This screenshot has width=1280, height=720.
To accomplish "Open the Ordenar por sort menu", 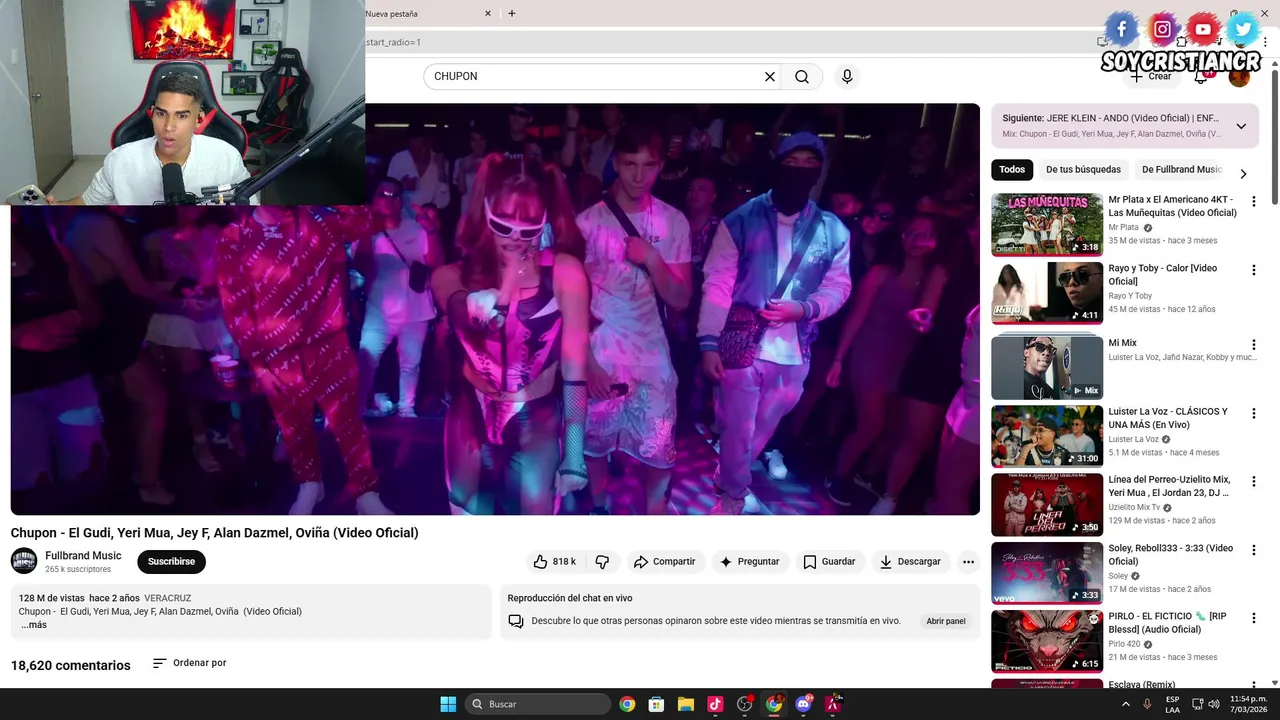I will pos(189,663).
